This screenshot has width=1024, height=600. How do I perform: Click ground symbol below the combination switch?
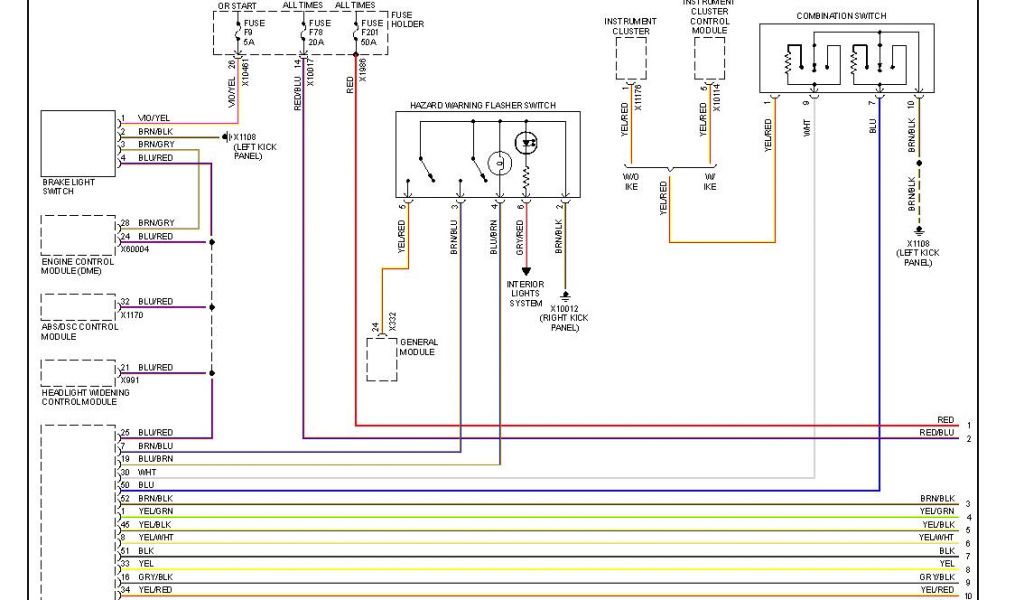[x=918, y=230]
